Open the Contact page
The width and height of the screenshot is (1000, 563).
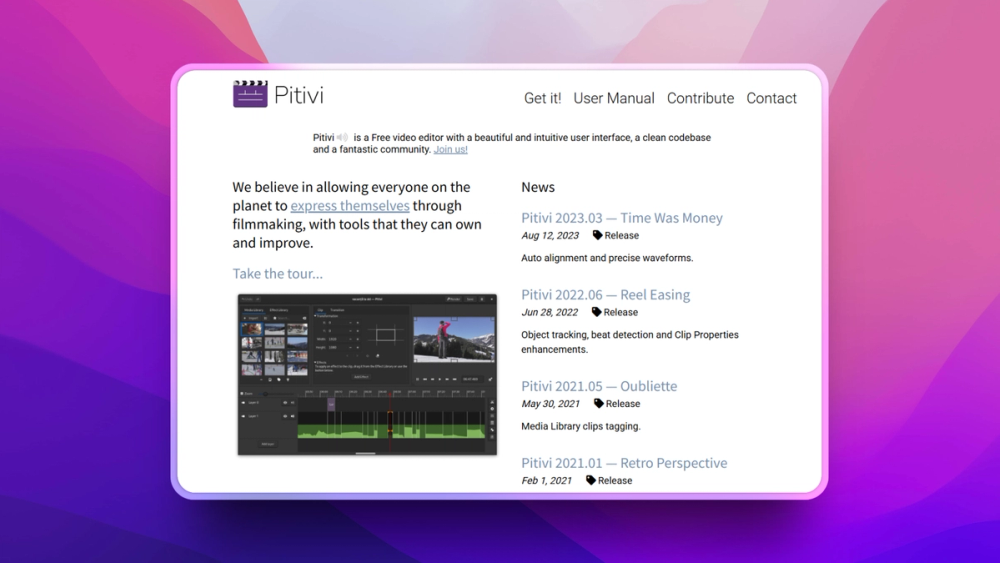coord(772,98)
